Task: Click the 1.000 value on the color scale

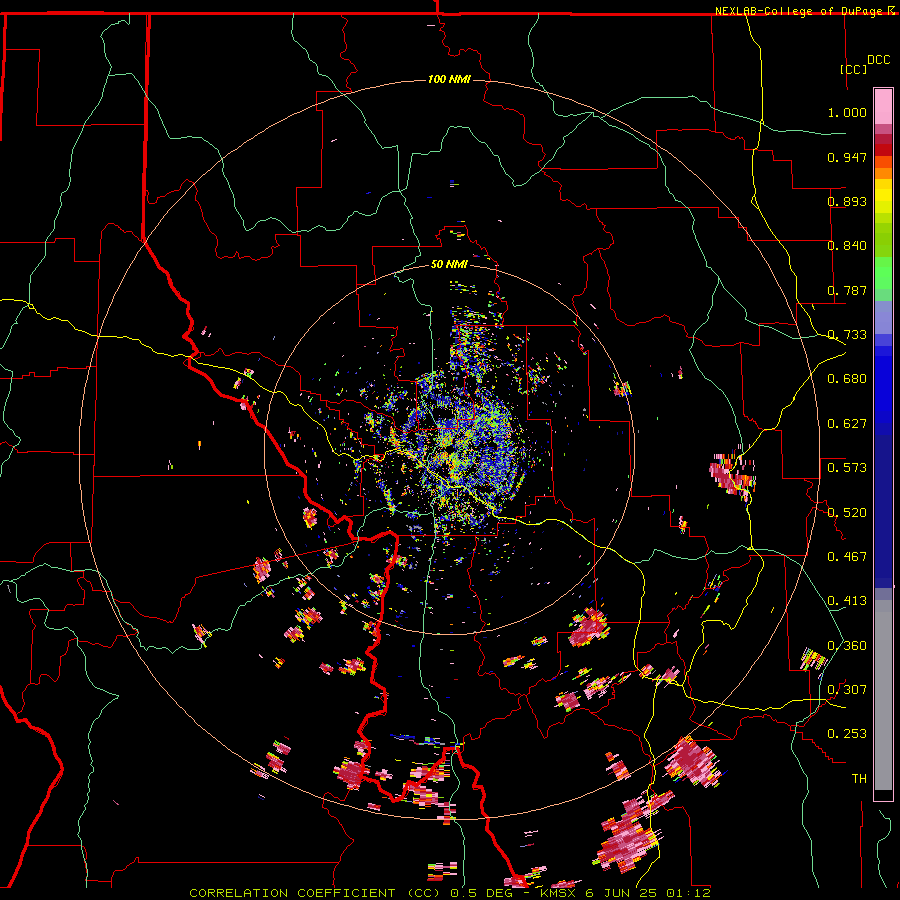Action: point(847,112)
